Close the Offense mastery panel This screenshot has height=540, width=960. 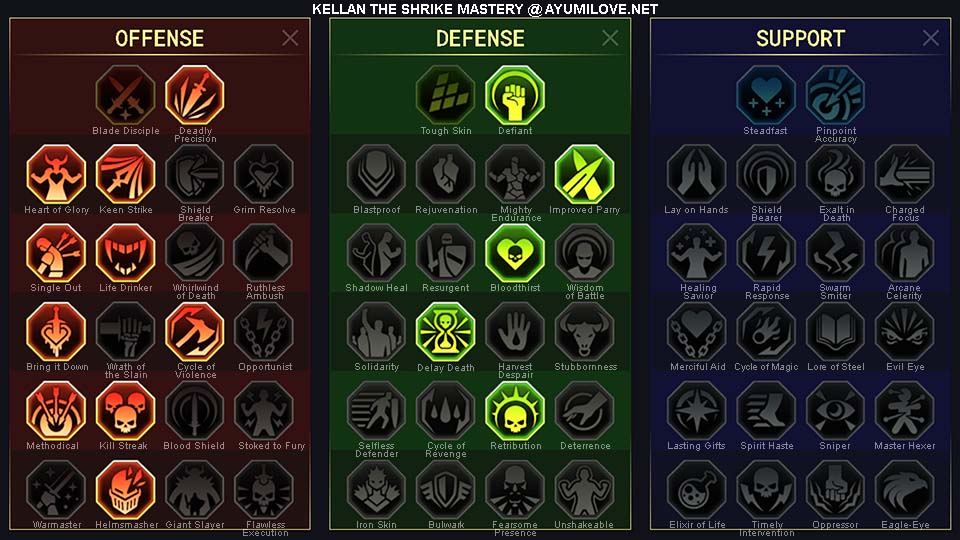click(x=290, y=38)
